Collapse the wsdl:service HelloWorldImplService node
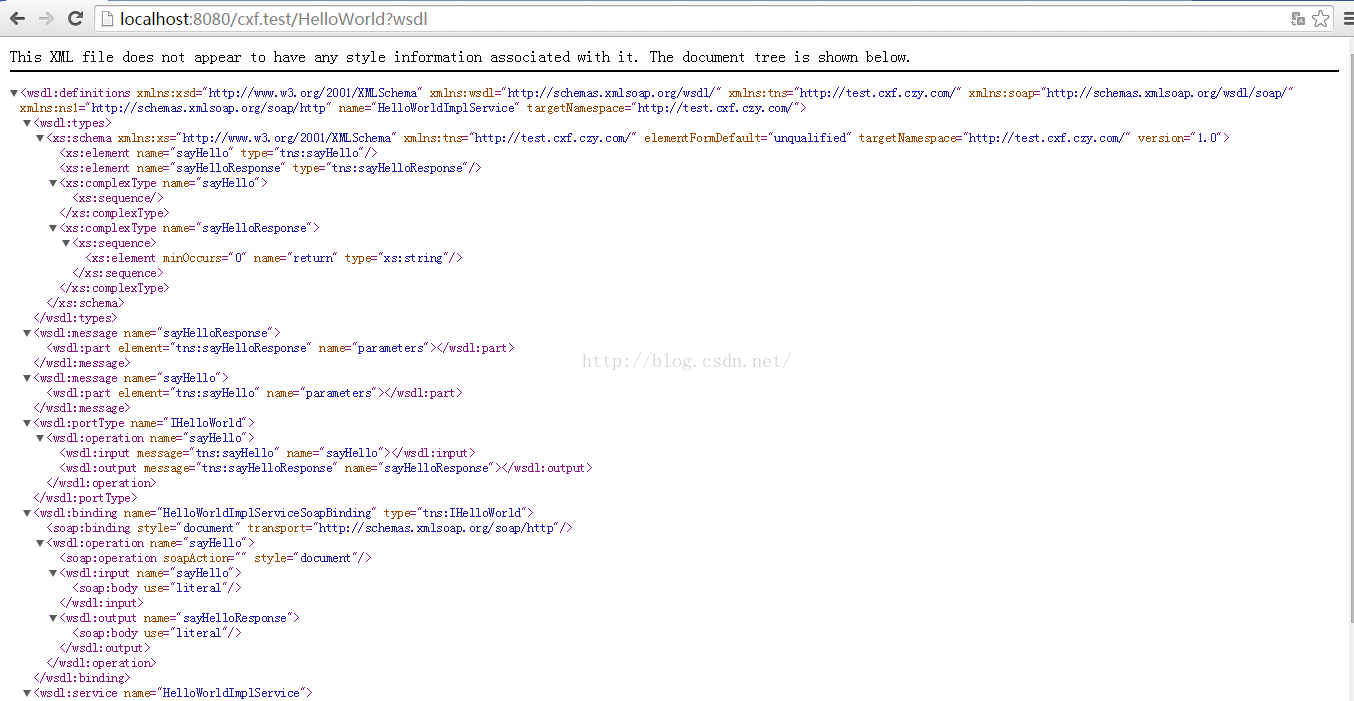This screenshot has width=1354, height=701. click(x=27, y=693)
